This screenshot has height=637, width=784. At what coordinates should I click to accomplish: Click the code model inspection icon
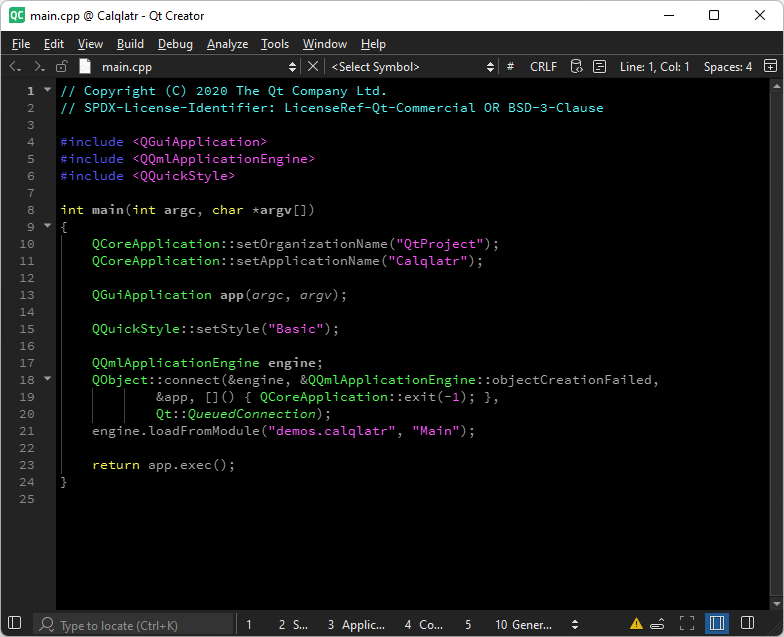[x=576, y=66]
